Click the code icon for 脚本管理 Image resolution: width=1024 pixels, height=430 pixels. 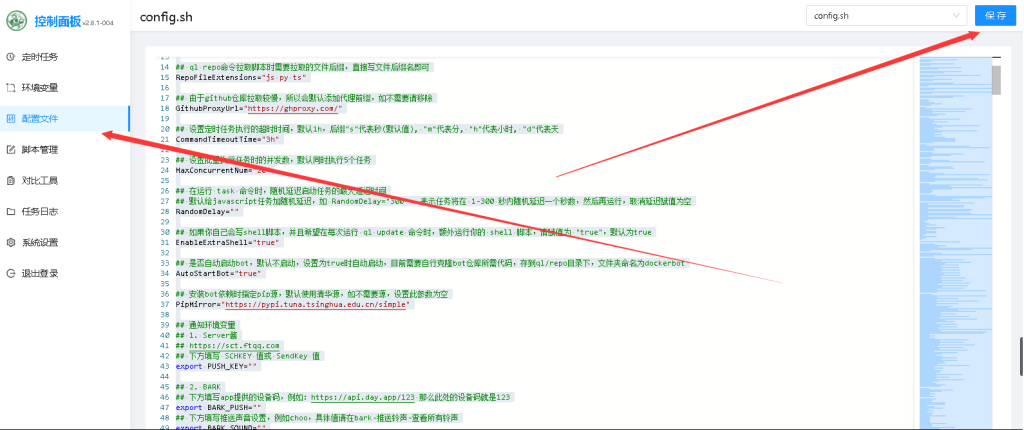click(11, 149)
